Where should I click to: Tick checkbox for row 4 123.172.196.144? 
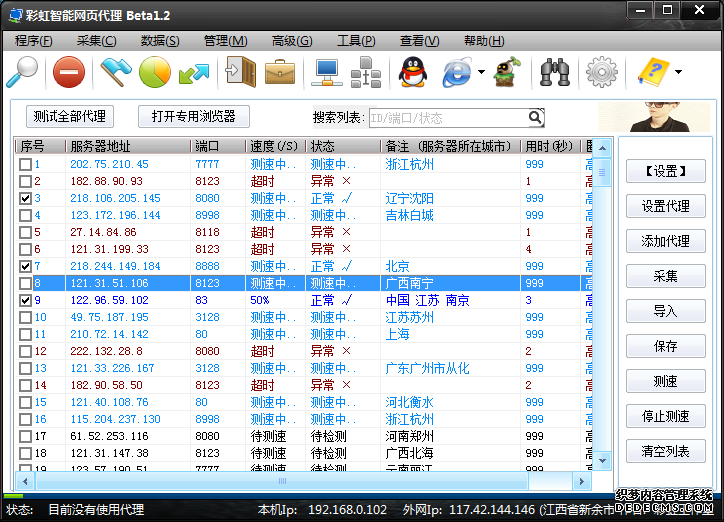click(25, 216)
